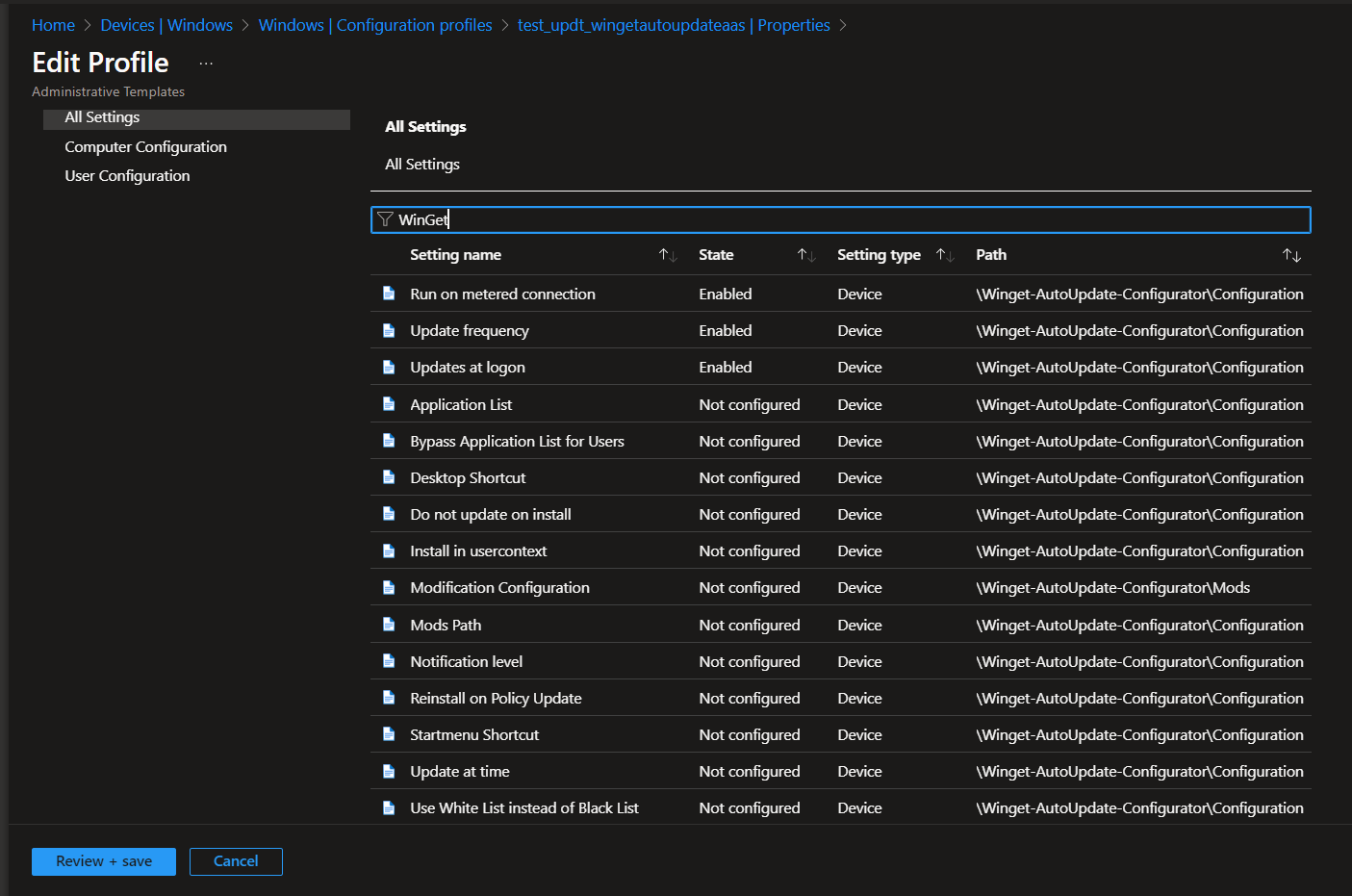1352x896 pixels.
Task: Select All Settings in the left navigation
Action: tap(102, 117)
